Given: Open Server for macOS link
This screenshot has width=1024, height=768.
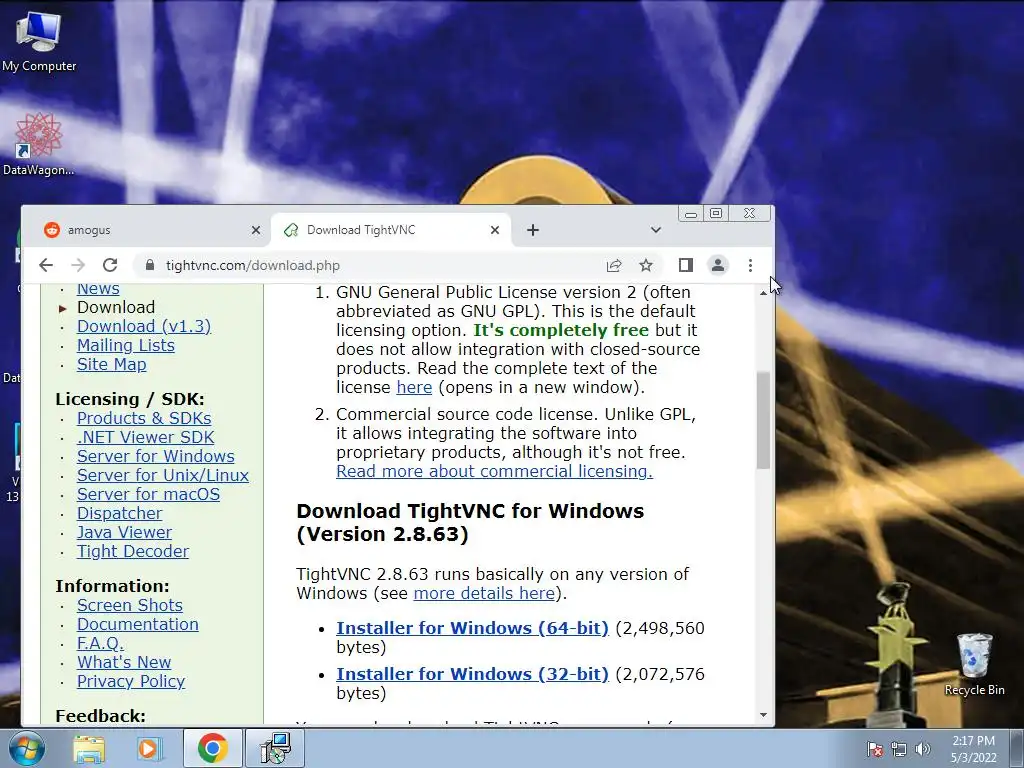Looking at the screenshot, I should pos(148,494).
